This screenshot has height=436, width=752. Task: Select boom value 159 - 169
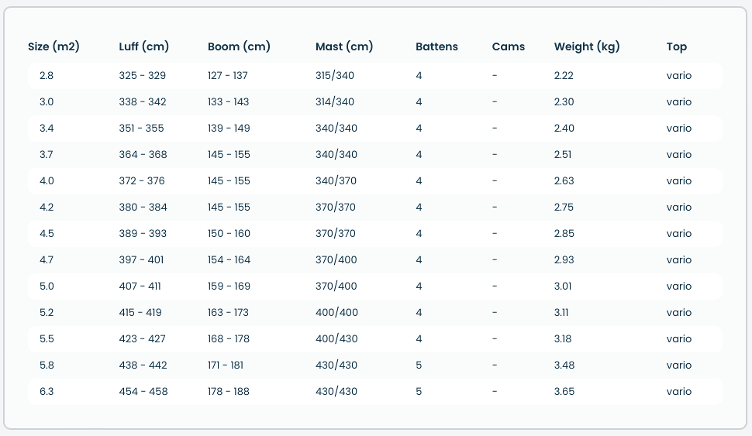pyautogui.click(x=229, y=286)
